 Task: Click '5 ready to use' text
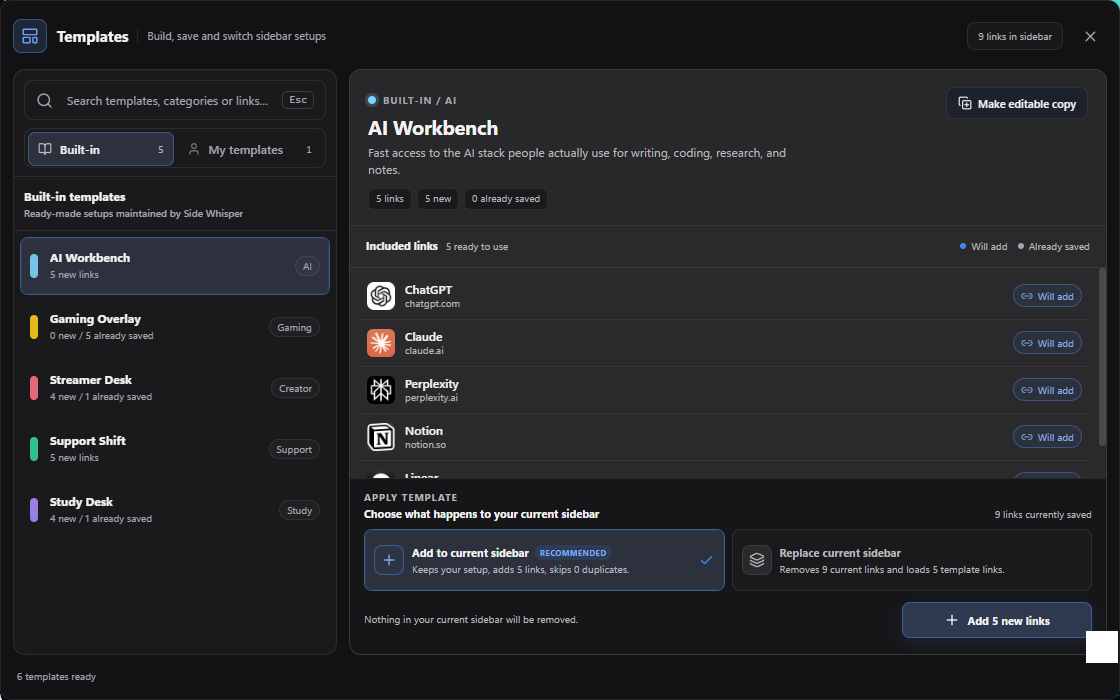click(477, 246)
